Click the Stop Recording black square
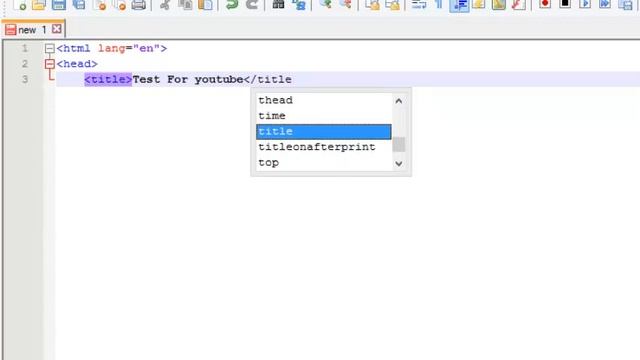 pyautogui.click(x=565, y=4)
